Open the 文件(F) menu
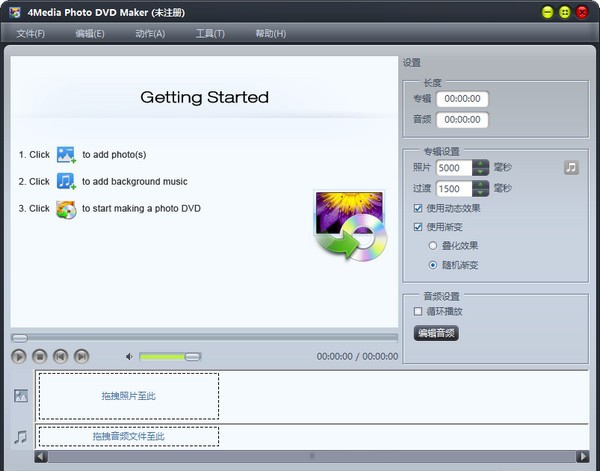The height and width of the screenshot is (471, 600). coord(30,34)
